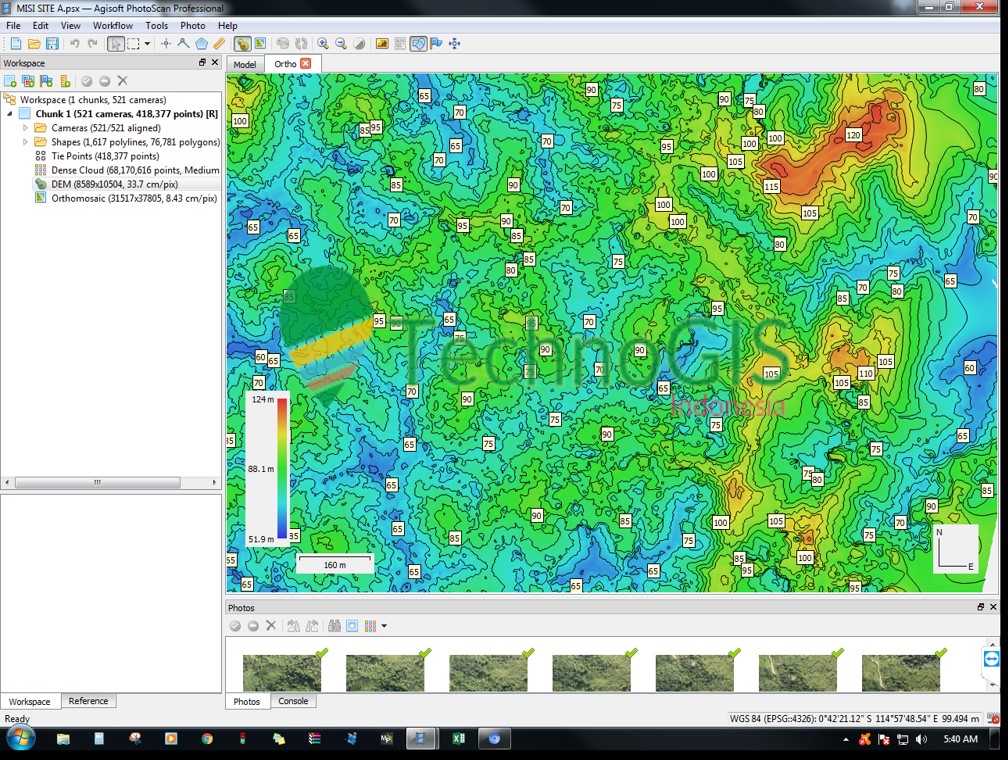
Task: Click the Draw Polyline tool
Action: pyautogui.click(x=183, y=44)
